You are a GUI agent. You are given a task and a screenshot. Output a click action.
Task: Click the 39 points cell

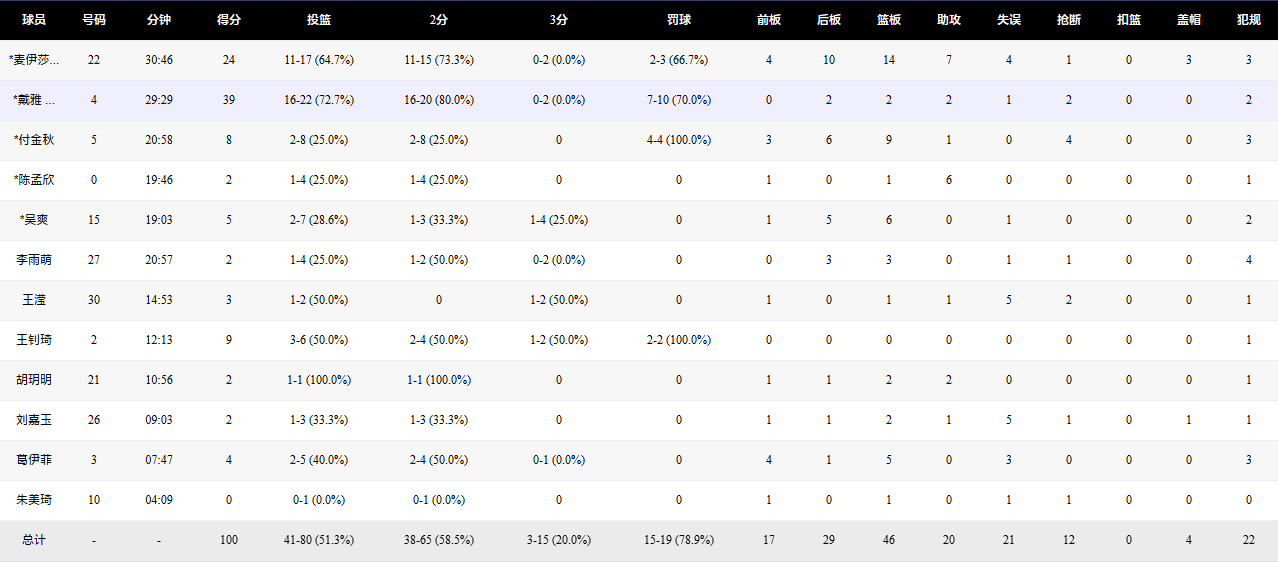click(229, 100)
